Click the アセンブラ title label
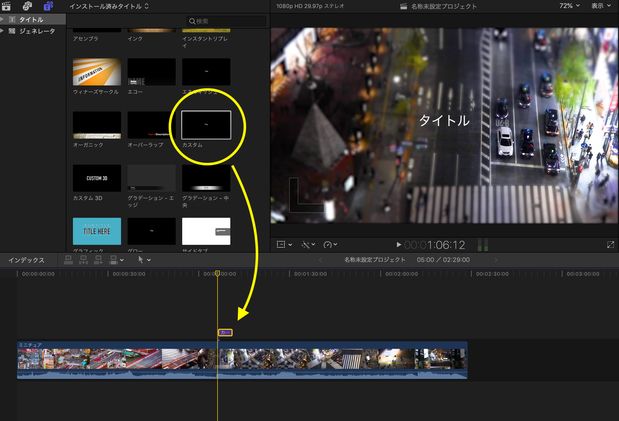Image resolution: width=619 pixels, height=421 pixels. pos(85,39)
